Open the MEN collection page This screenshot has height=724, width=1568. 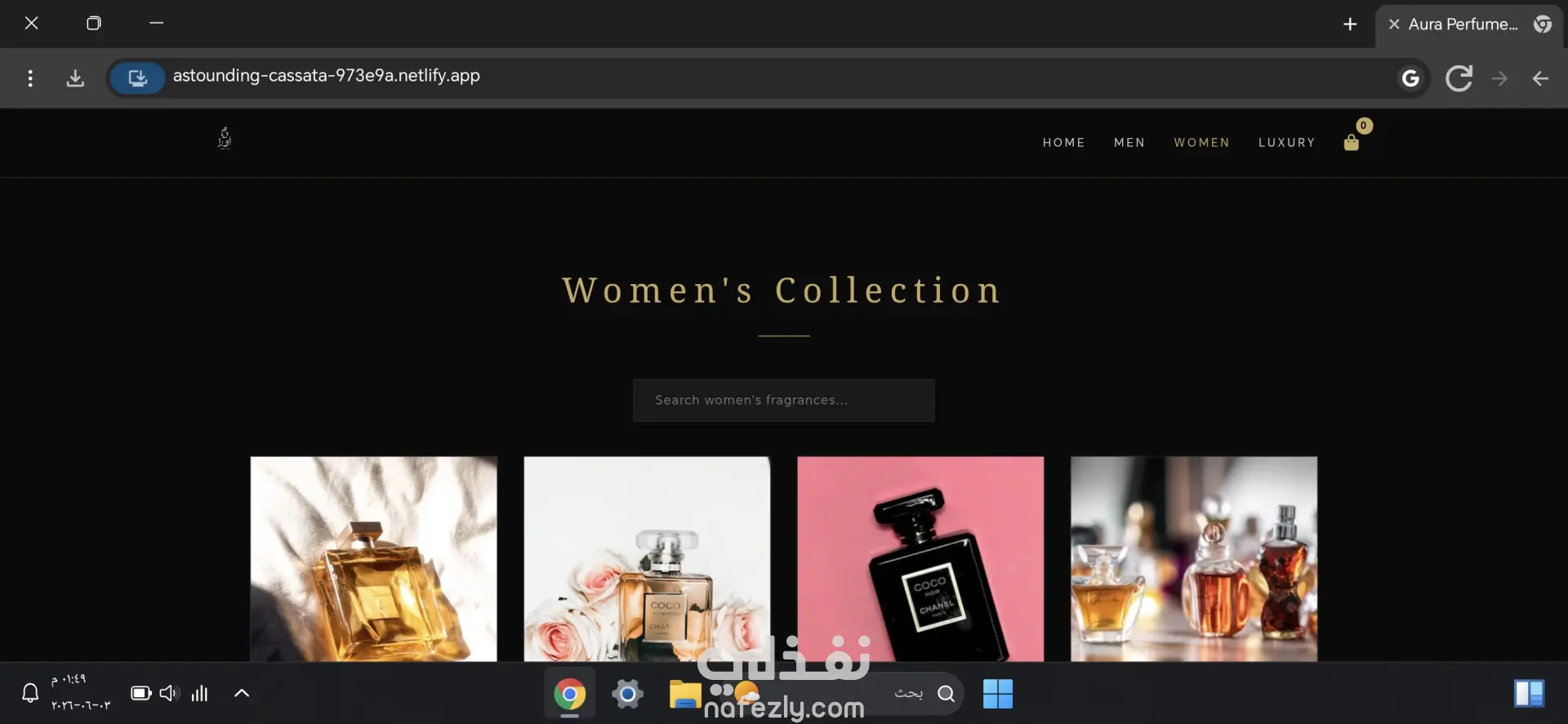(1129, 143)
